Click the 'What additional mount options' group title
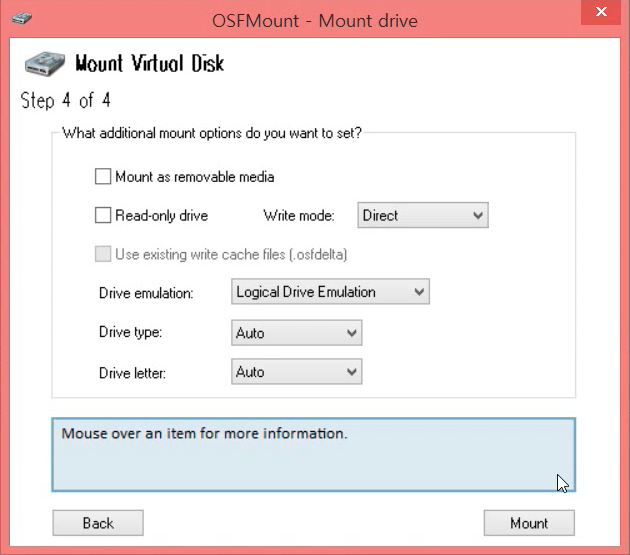This screenshot has width=630, height=555. coord(212,133)
